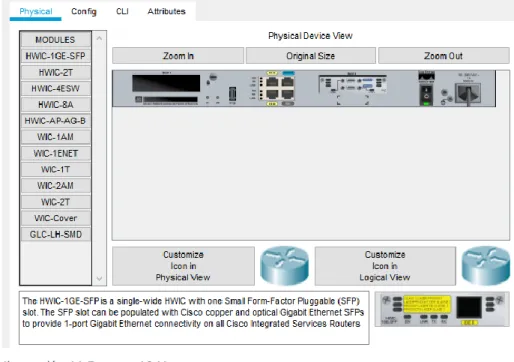This screenshot has width=514, height=362.
Task: Click the Zoom Out button
Action: coord(443,56)
